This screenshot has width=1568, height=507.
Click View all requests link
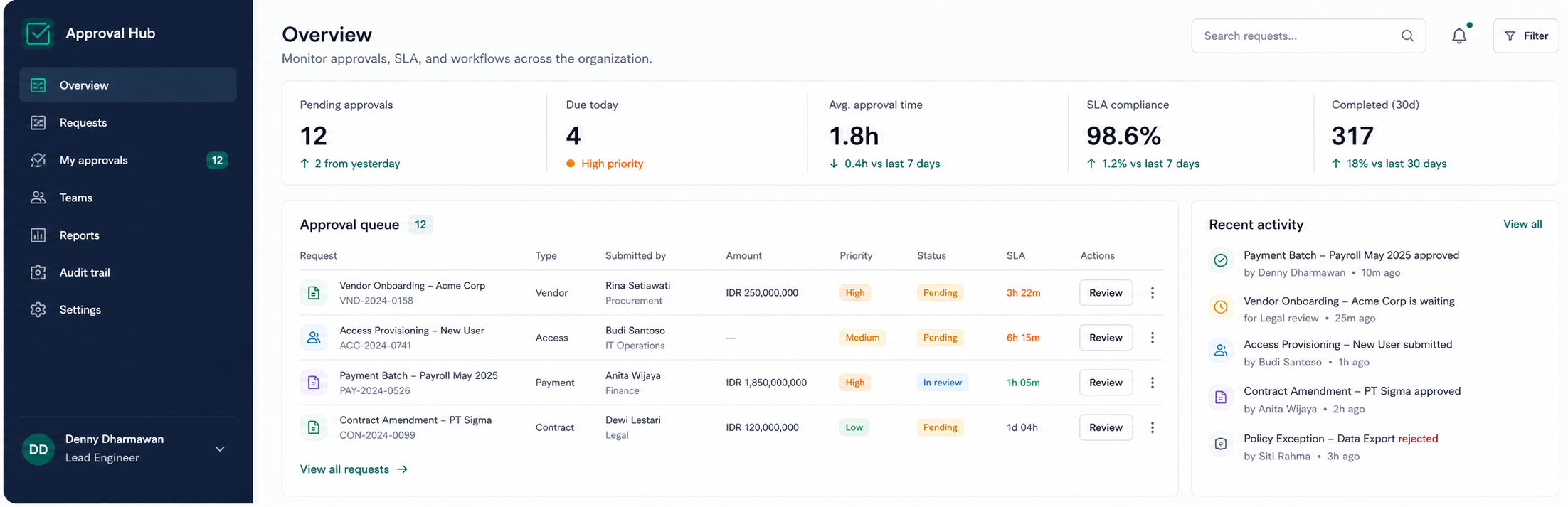(x=354, y=469)
